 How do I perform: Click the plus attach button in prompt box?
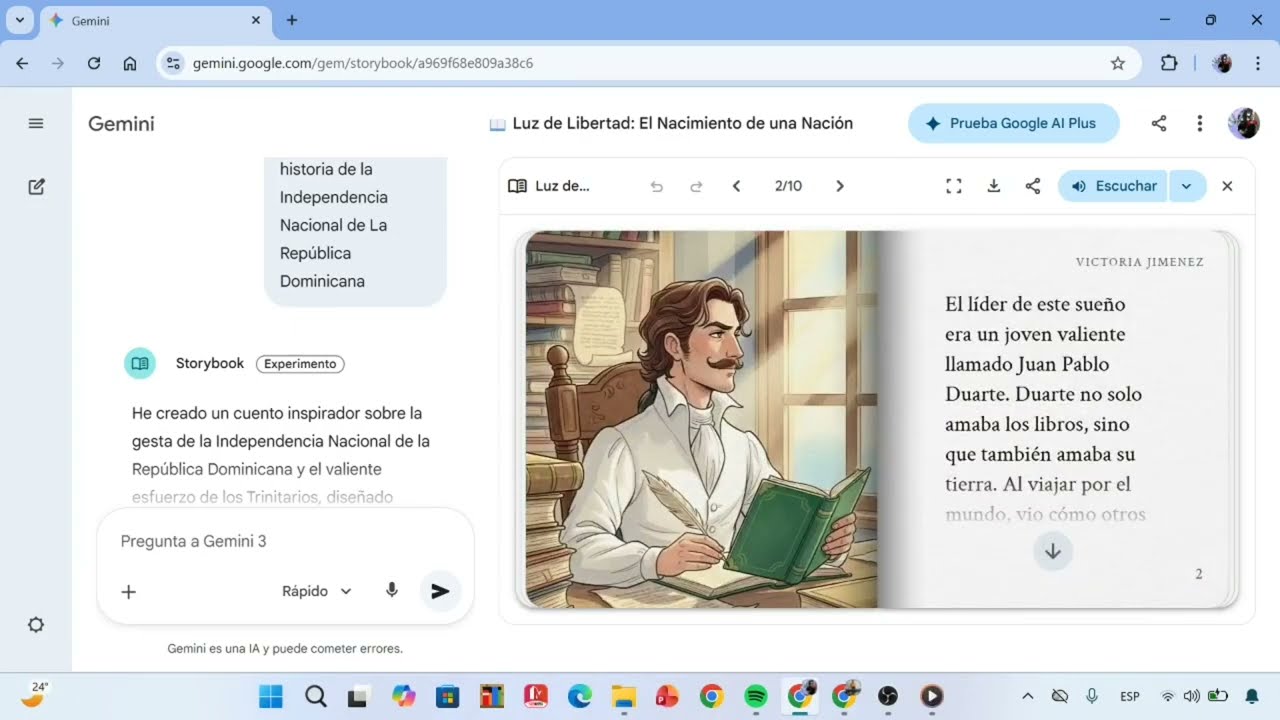point(129,592)
